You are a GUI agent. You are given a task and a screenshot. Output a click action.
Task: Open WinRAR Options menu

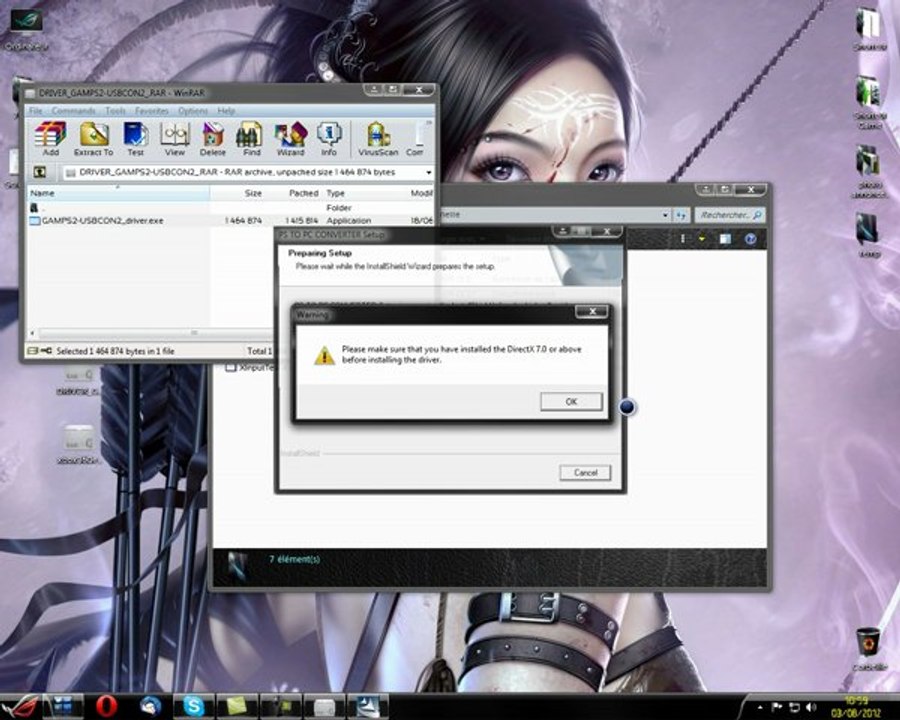[193, 110]
